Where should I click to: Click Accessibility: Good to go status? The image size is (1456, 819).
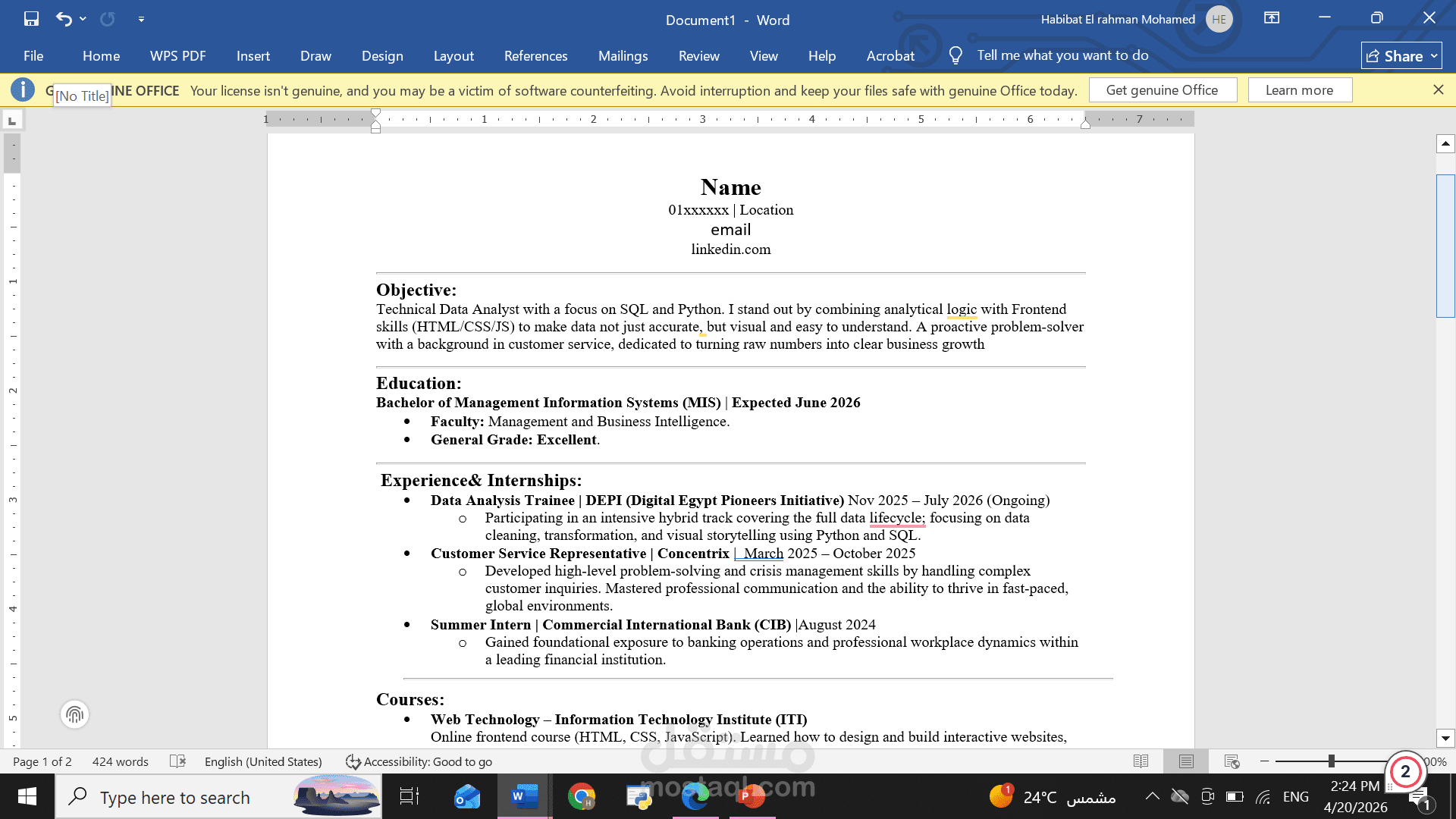(x=419, y=761)
